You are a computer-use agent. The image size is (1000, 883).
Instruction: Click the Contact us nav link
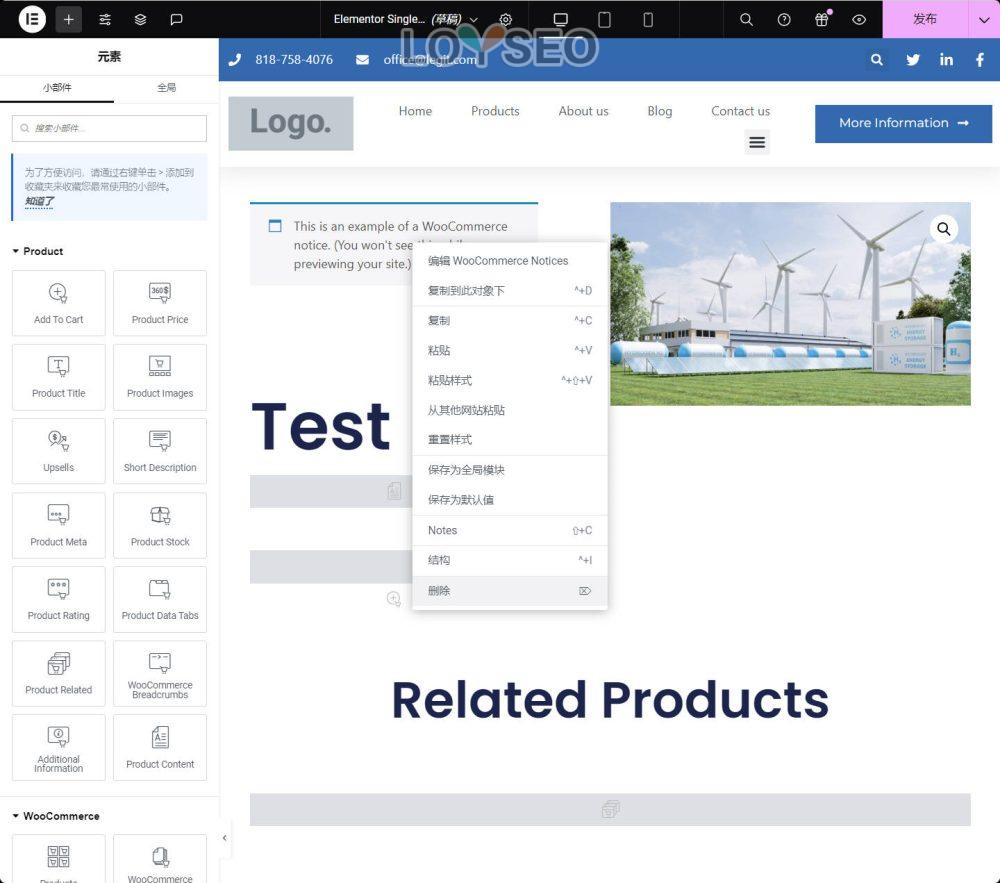coord(740,111)
